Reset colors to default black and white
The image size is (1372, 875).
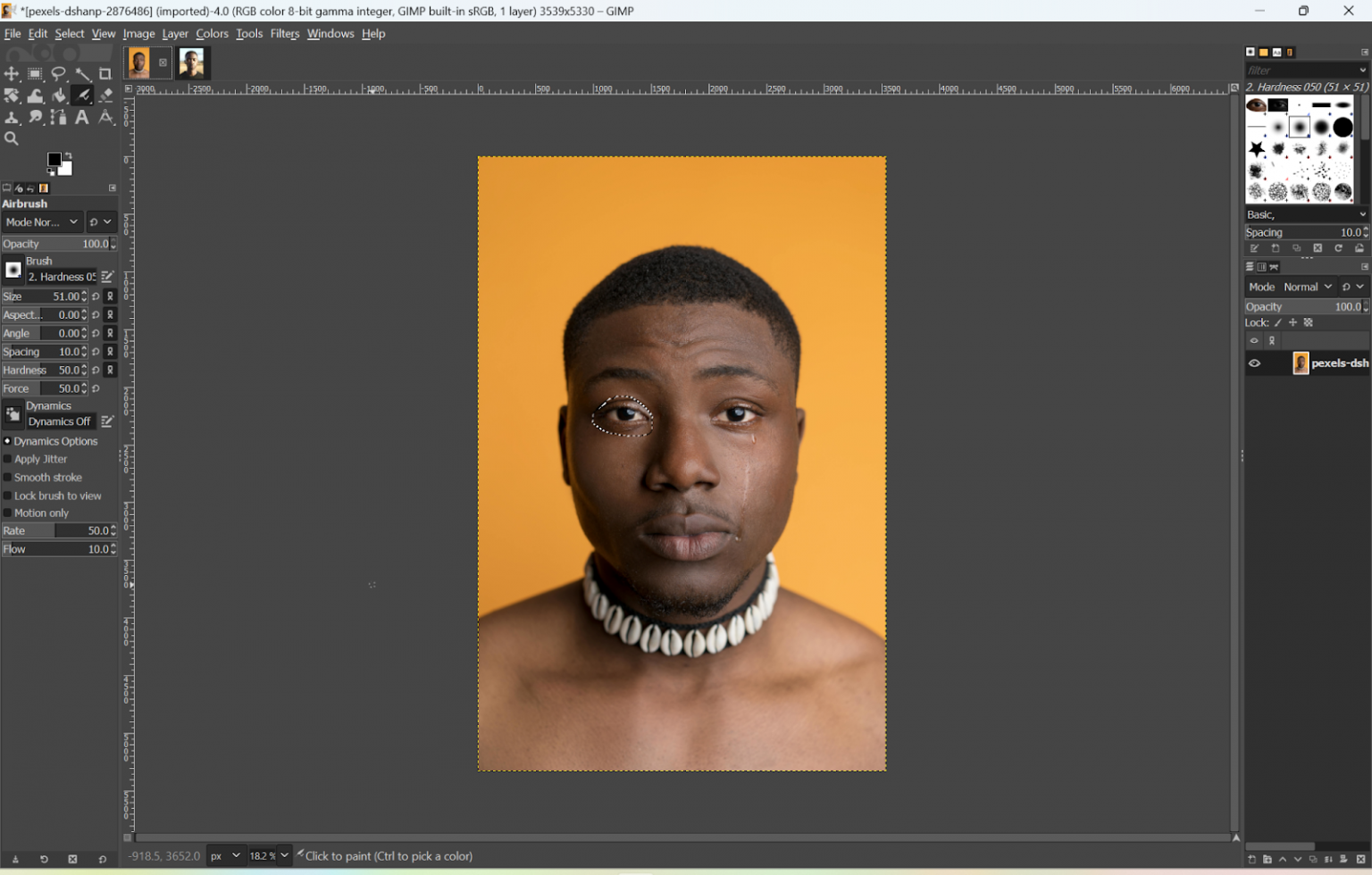(x=51, y=171)
